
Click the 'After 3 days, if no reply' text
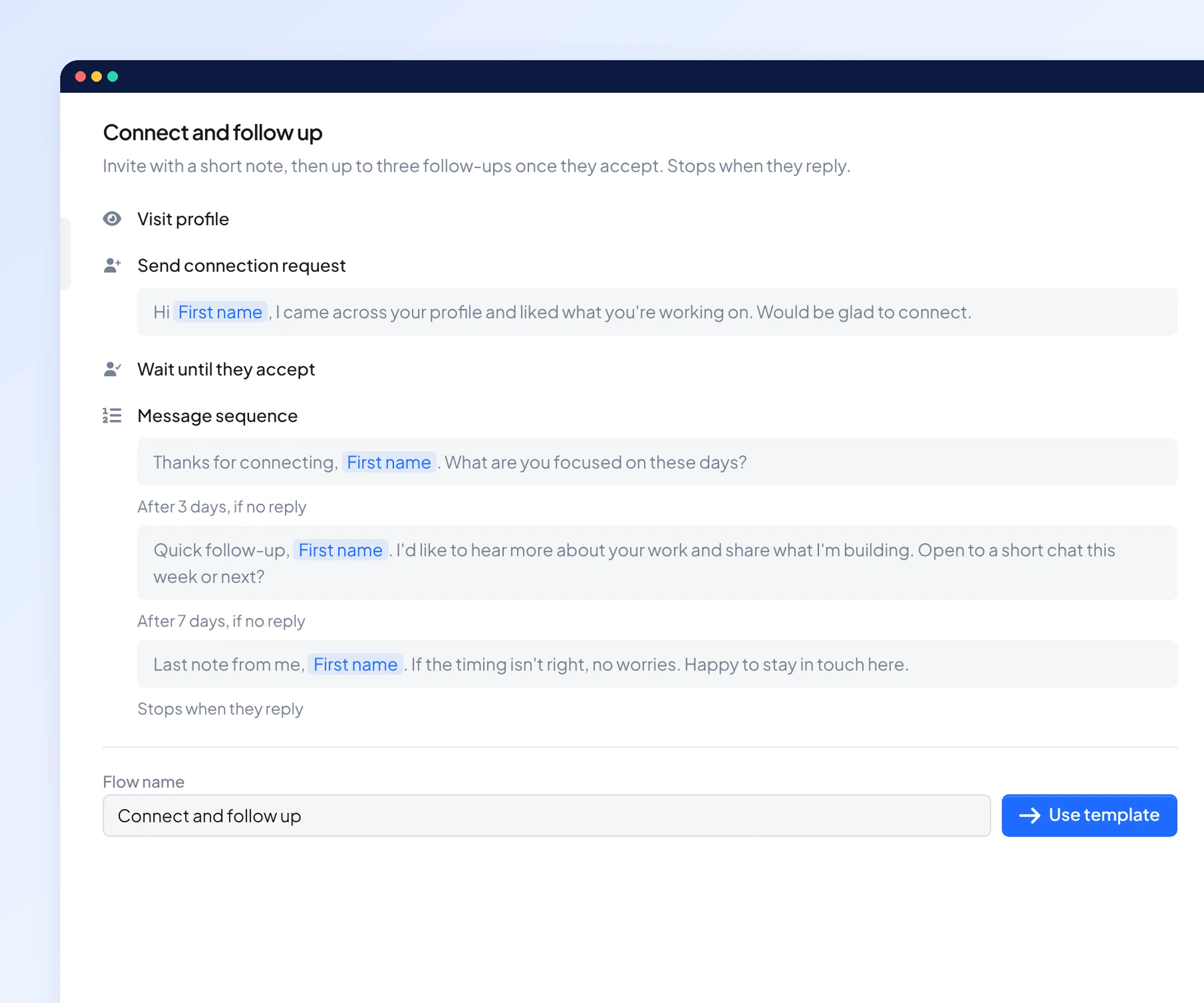pos(222,507)
